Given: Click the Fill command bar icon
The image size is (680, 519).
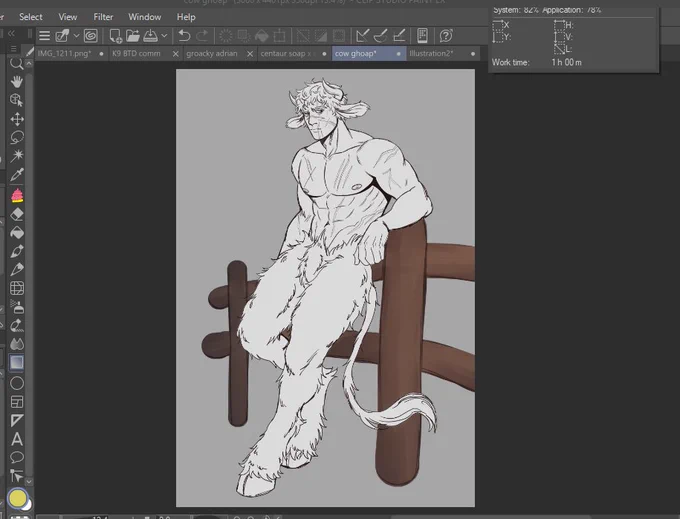Looking at the screenshot, I should 262,36.
